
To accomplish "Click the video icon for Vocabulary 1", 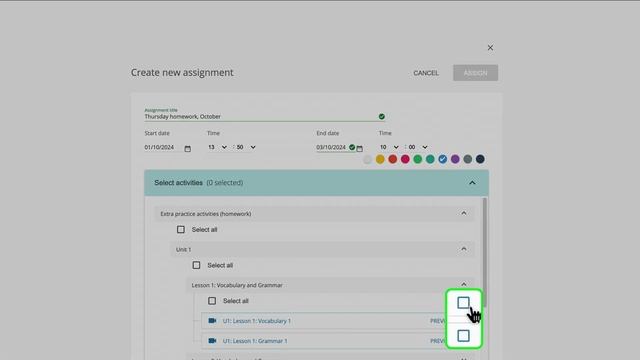I will click(x=212, y=321).
